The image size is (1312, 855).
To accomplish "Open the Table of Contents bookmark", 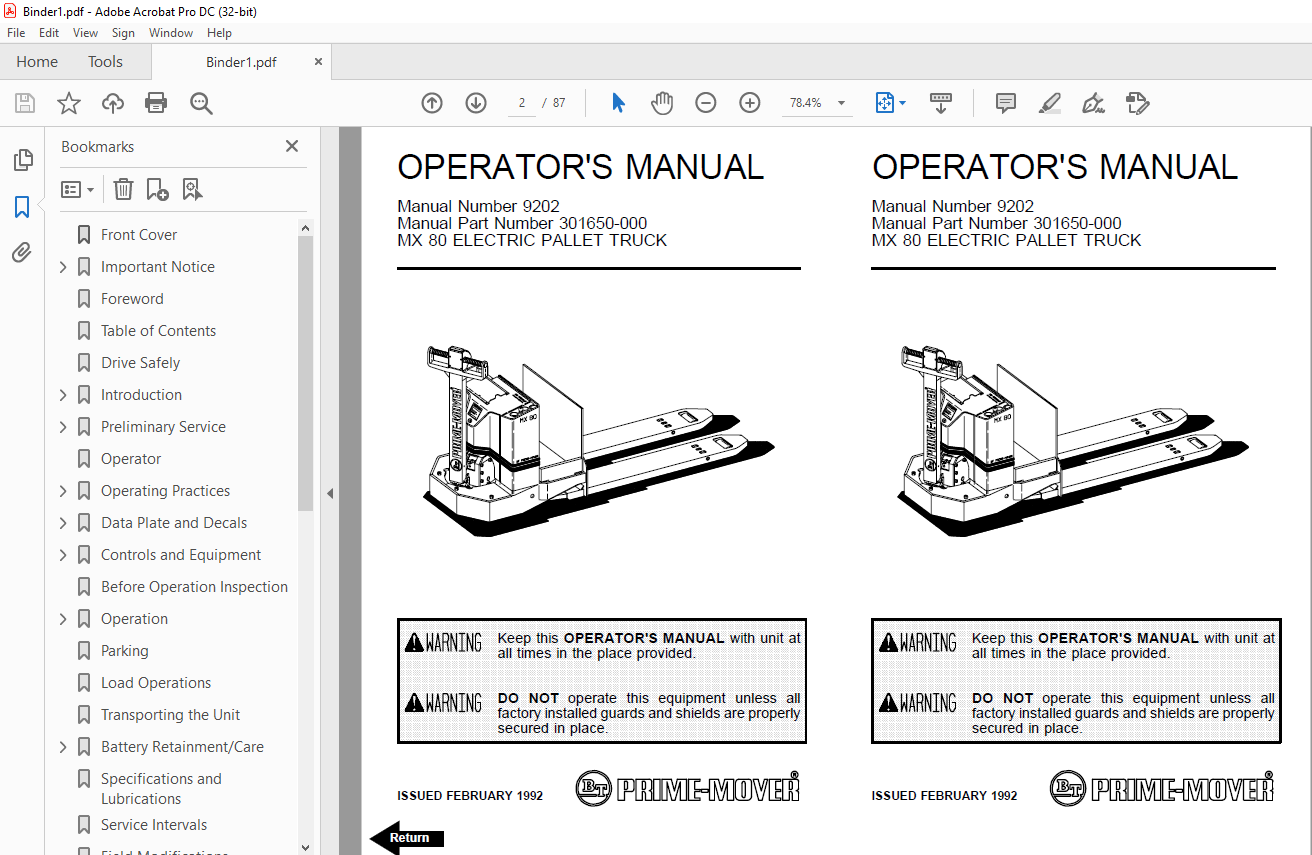I will tap(158, 331).
